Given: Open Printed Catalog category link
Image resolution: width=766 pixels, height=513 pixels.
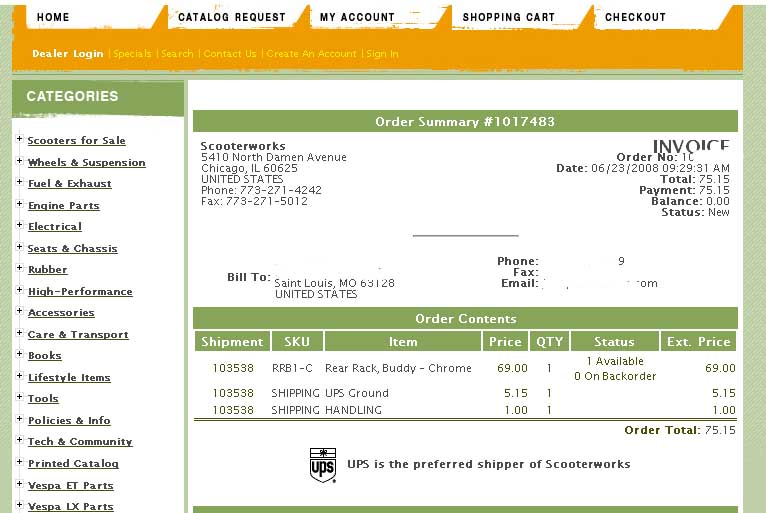Looking at the screenshot, I should [73, 464].
